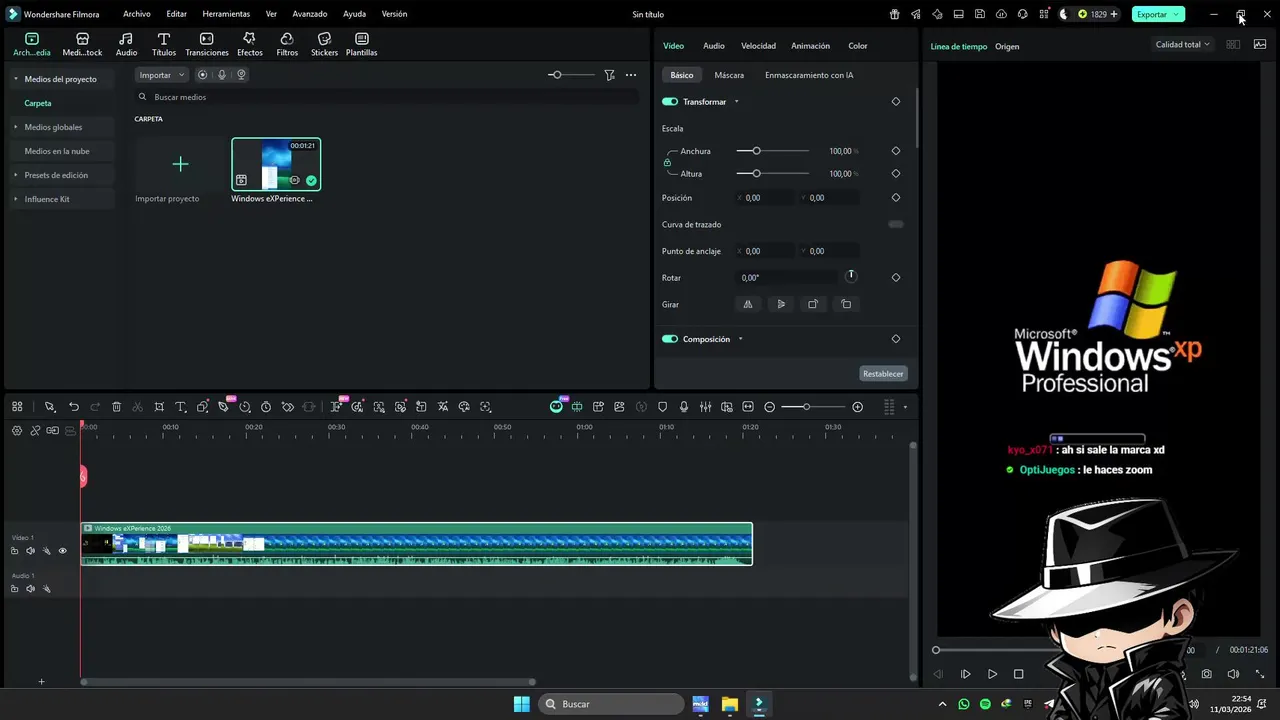Collapse the Transformar section arrow
1280x720 pixels.
(x=737, y=102)
